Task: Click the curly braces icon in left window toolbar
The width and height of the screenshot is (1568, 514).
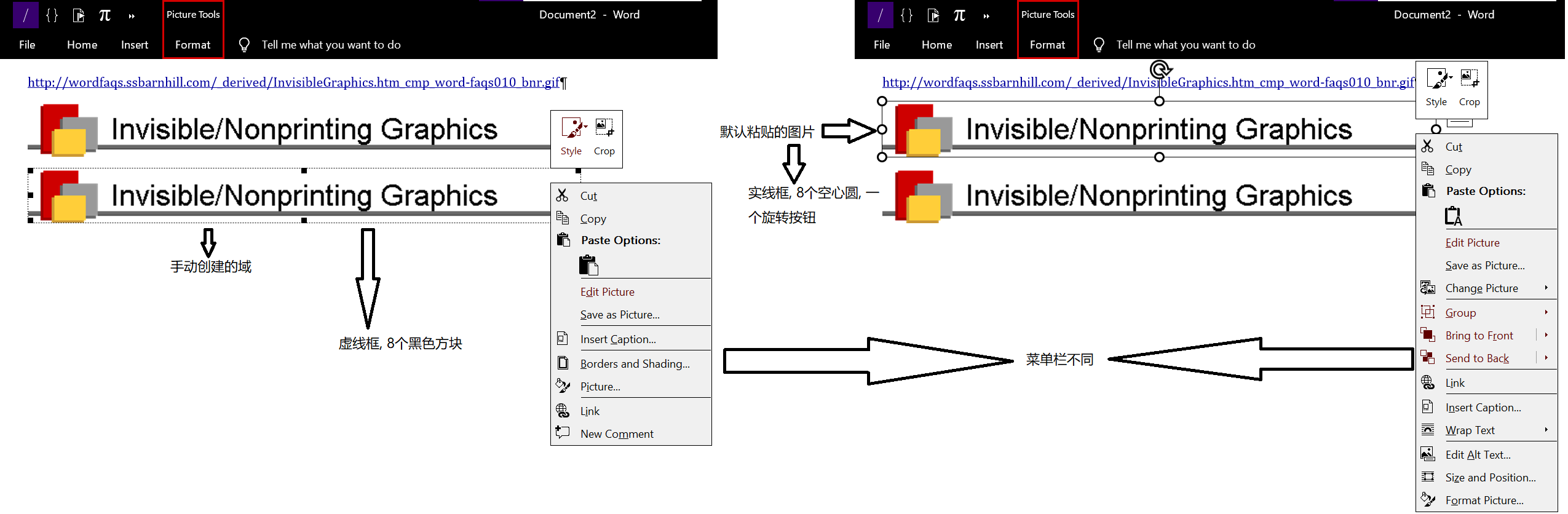Action: tap(52, 15)
